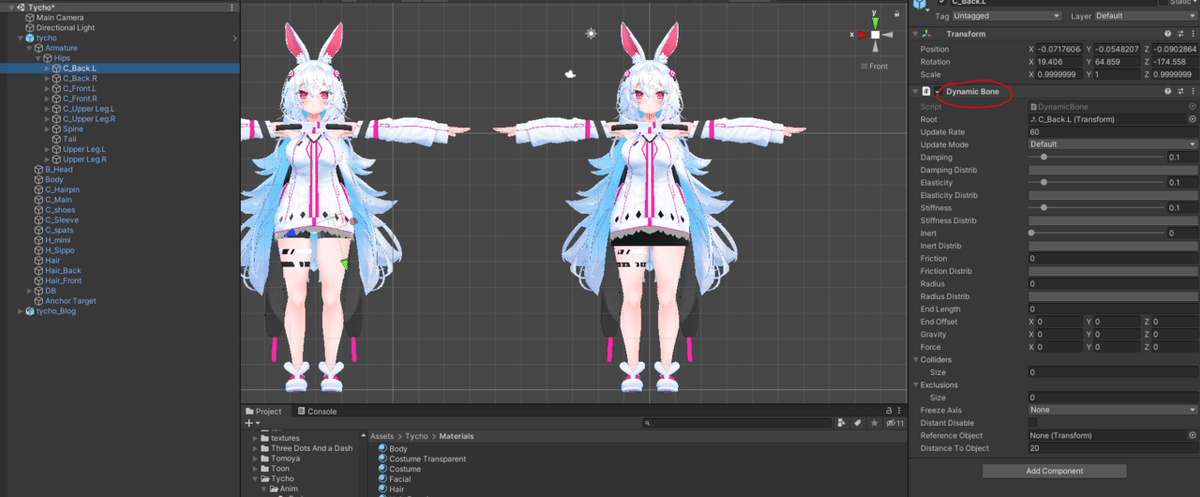Click the Update Rate input field
The image size is (1200, 497).
pyautogui.click(x=1112, y=131)
